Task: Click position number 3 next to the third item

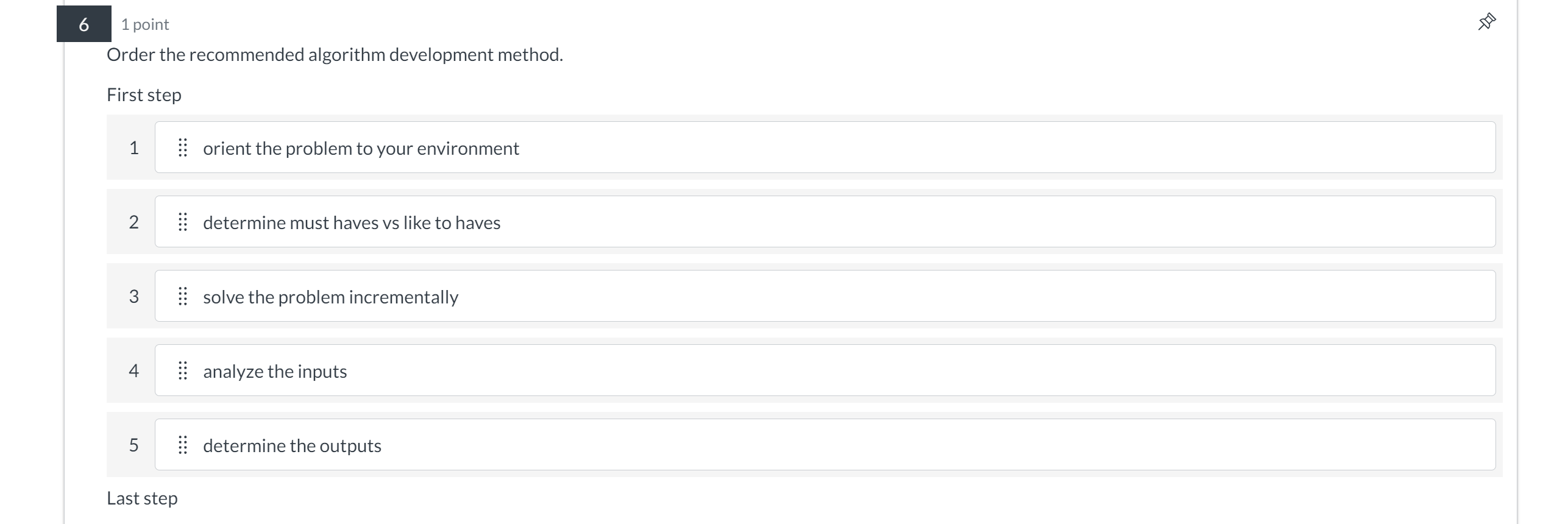Action: click(134, 297)
